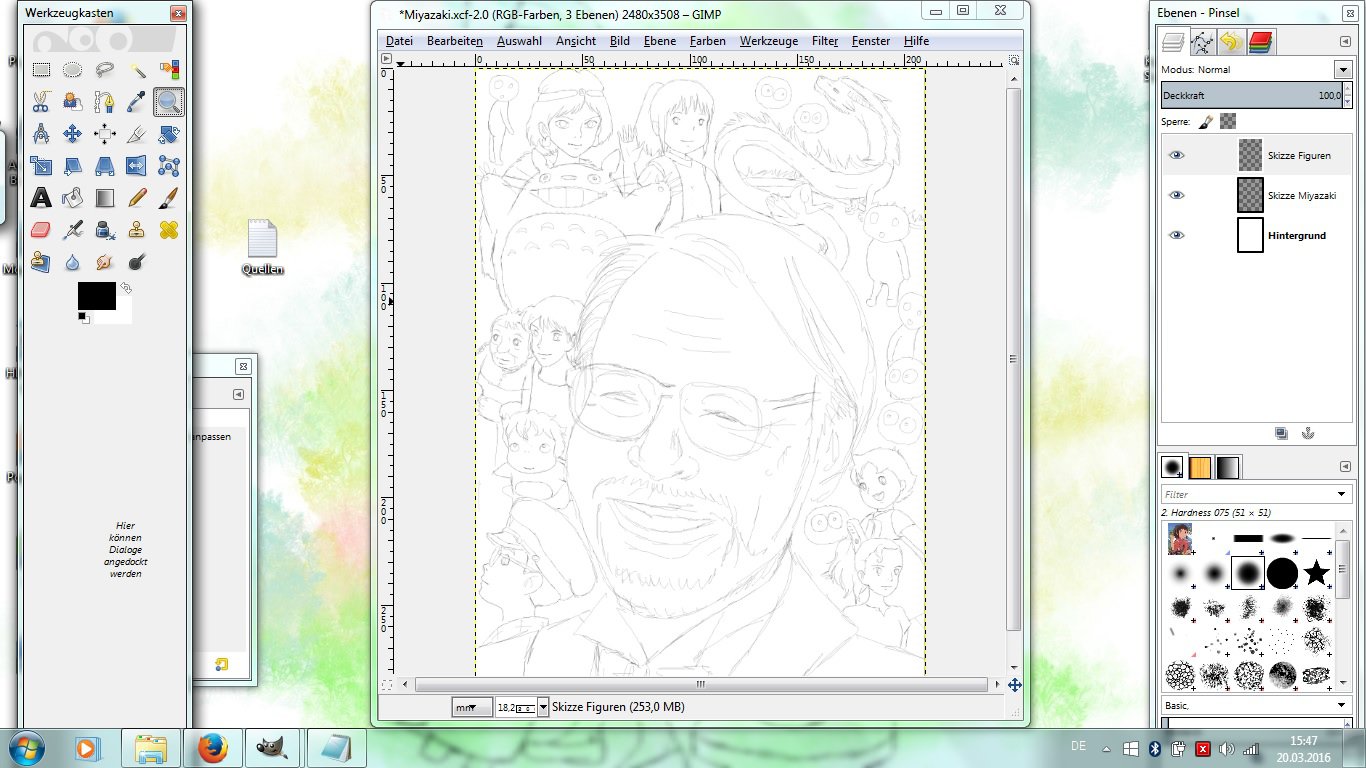This screenshot has height=768, width=1366.
Task: Click the Windows Start button
Action: 27,747
